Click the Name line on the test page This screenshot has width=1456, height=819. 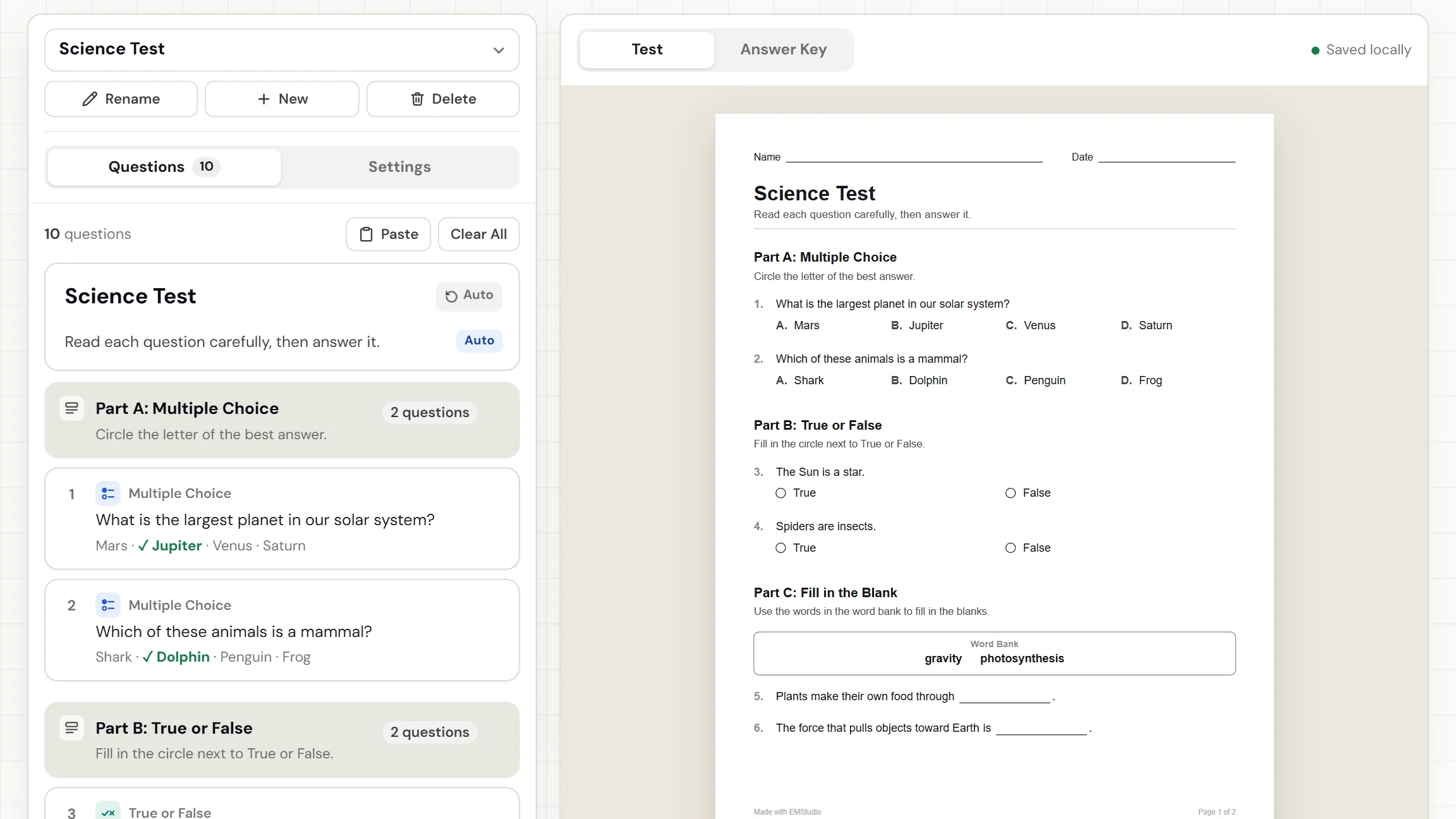point(914,157)
